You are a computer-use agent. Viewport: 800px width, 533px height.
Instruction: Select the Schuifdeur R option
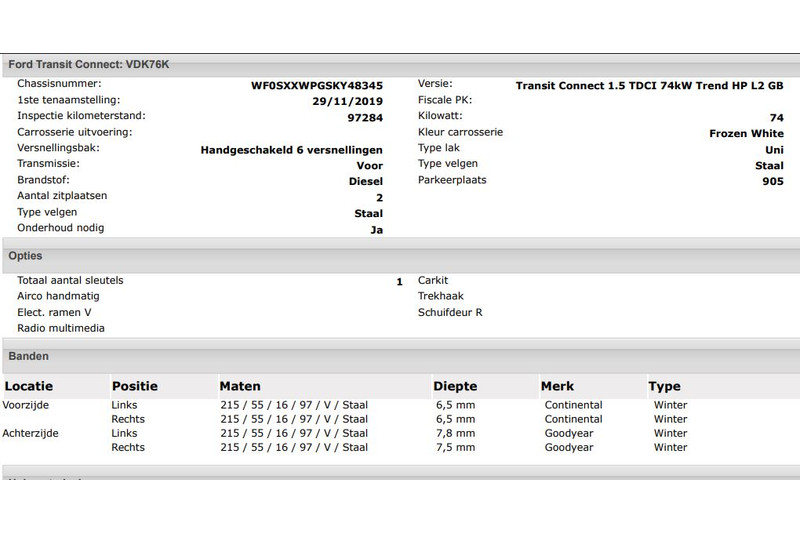pos(450,312)
